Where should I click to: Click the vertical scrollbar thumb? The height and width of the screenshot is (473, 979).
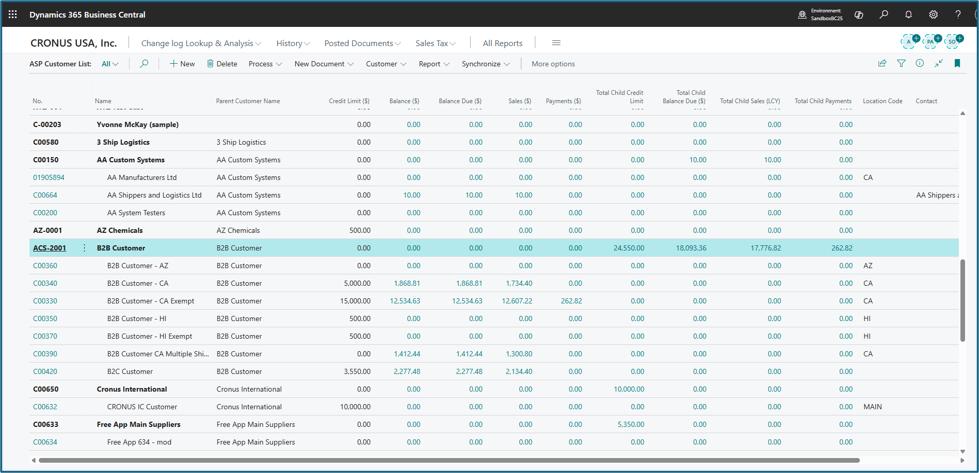pyautogui.click(x=962, y=300)
